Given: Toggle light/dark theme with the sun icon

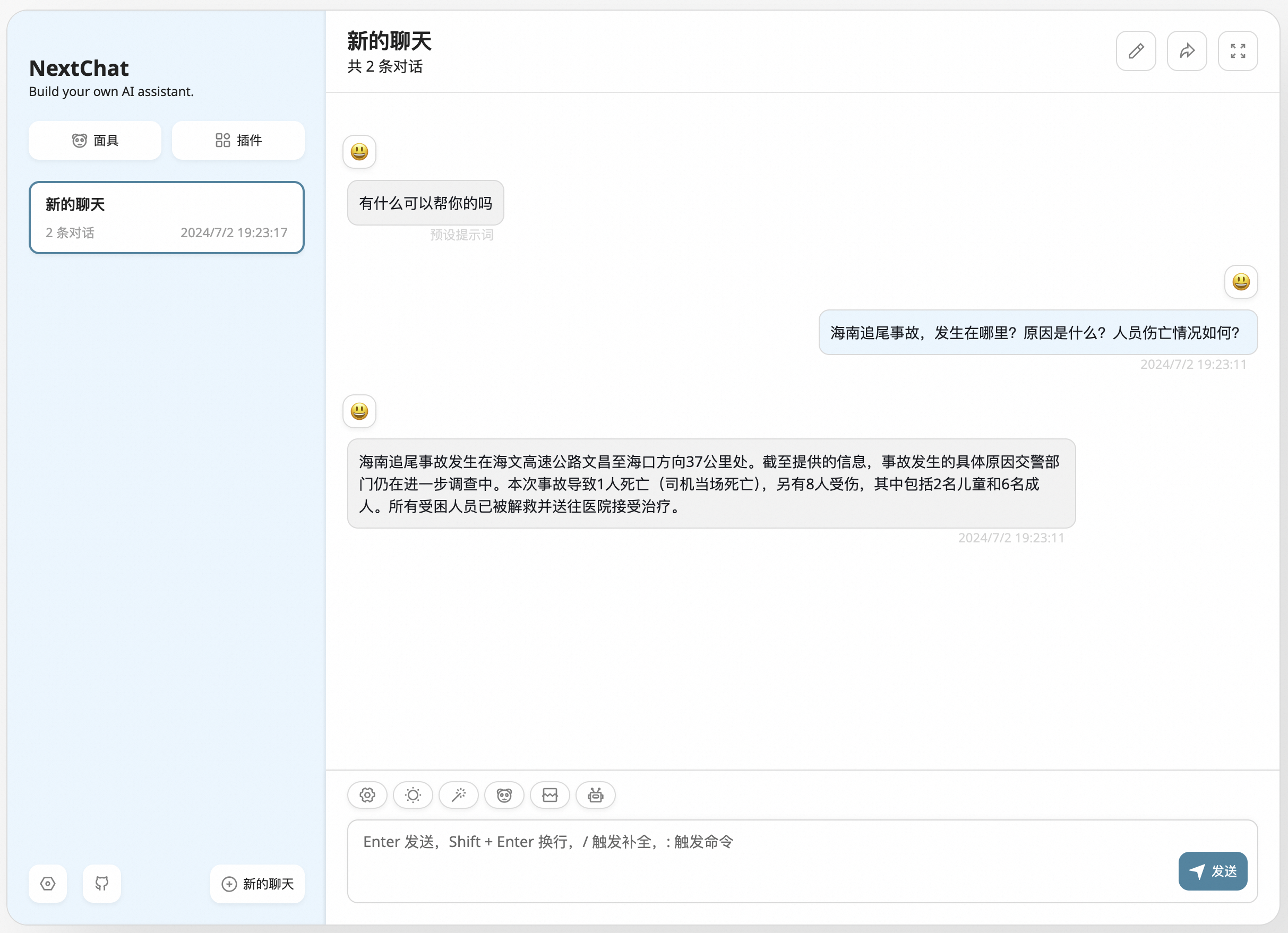Looking at the screenshot, I should click(413, 795).
